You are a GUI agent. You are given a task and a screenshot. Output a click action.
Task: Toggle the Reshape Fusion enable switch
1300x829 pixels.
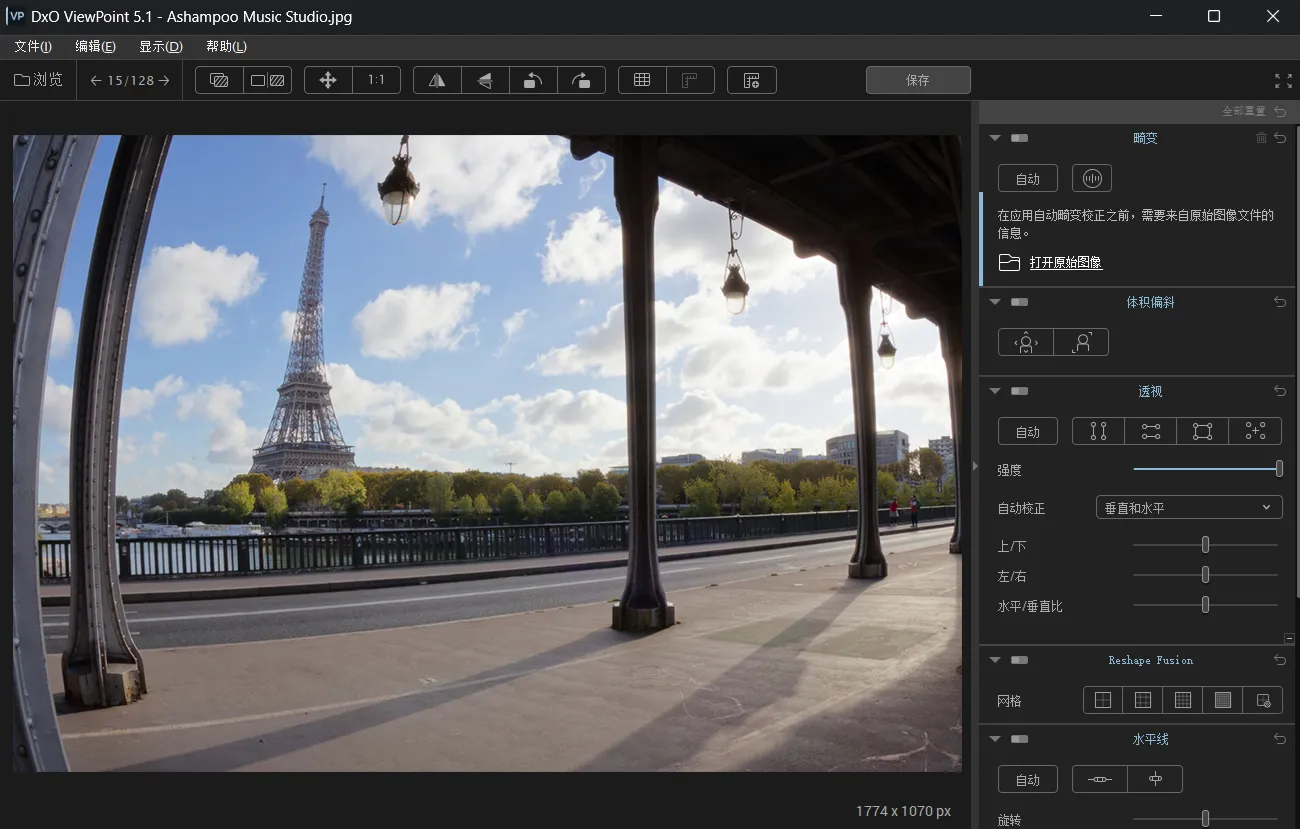click(x=1019, y=660)
